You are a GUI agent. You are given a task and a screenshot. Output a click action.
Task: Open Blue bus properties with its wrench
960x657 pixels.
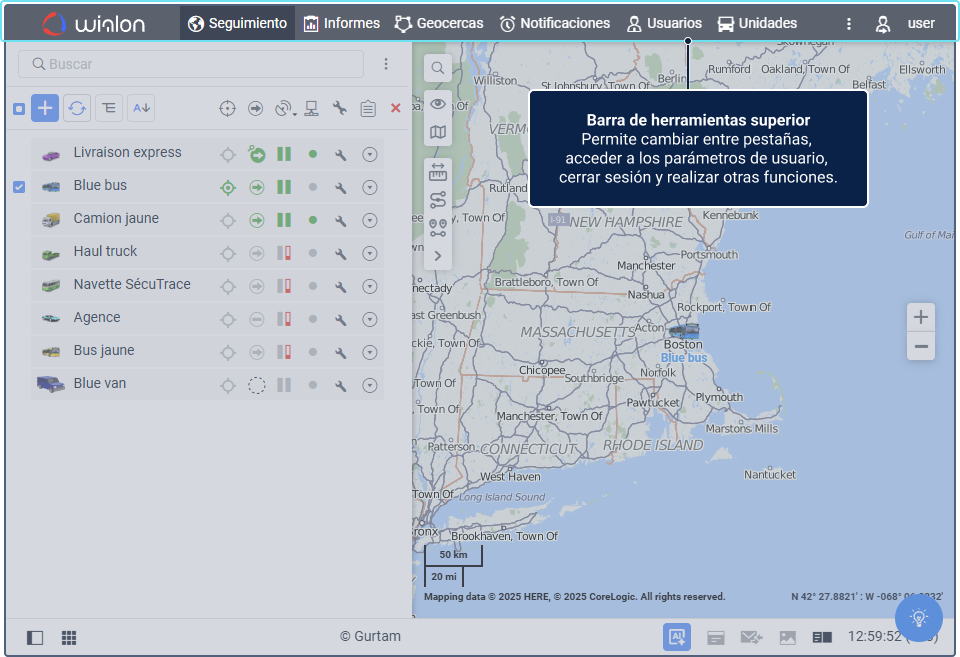point(340,188)
